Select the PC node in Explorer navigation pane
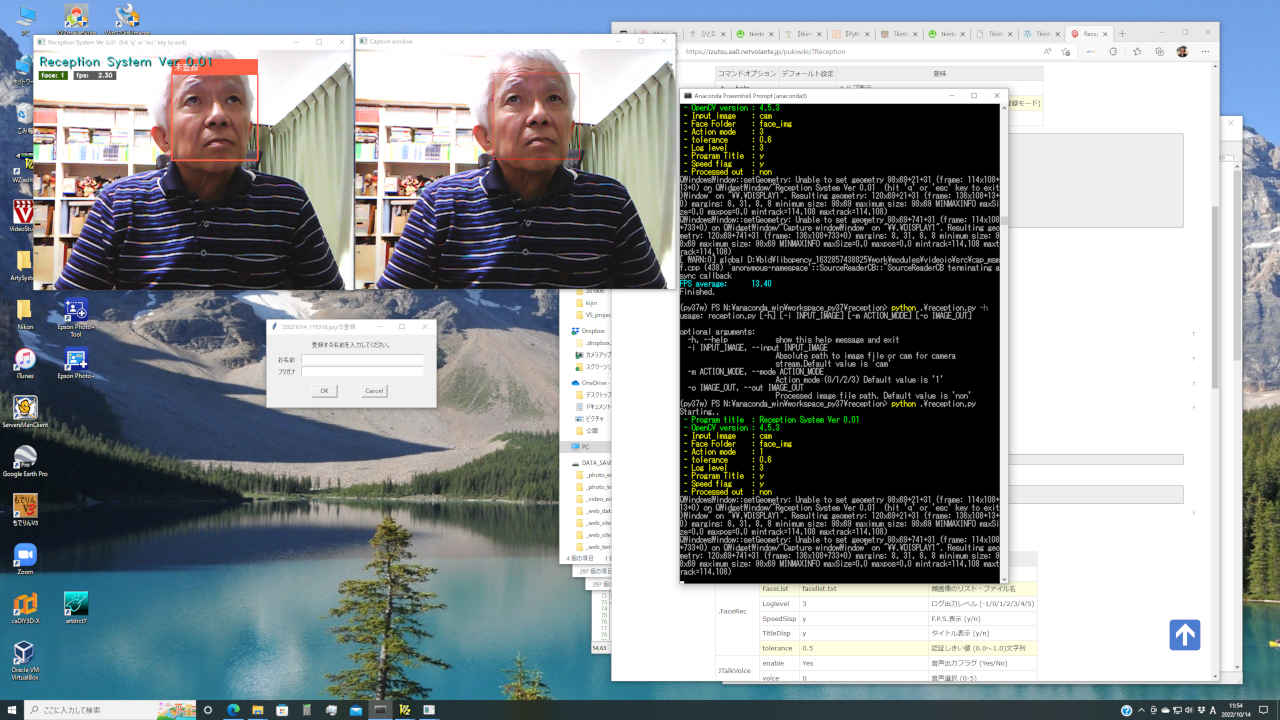The width and height of the screenshot is (1280, 720). 585,446
